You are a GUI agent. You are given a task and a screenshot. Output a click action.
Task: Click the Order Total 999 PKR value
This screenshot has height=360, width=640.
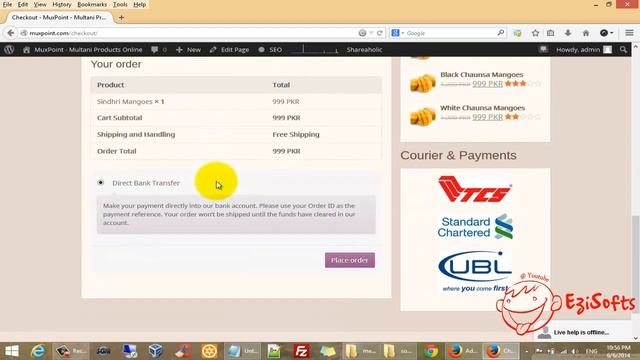pyautogui.click(x=286, y=151)
